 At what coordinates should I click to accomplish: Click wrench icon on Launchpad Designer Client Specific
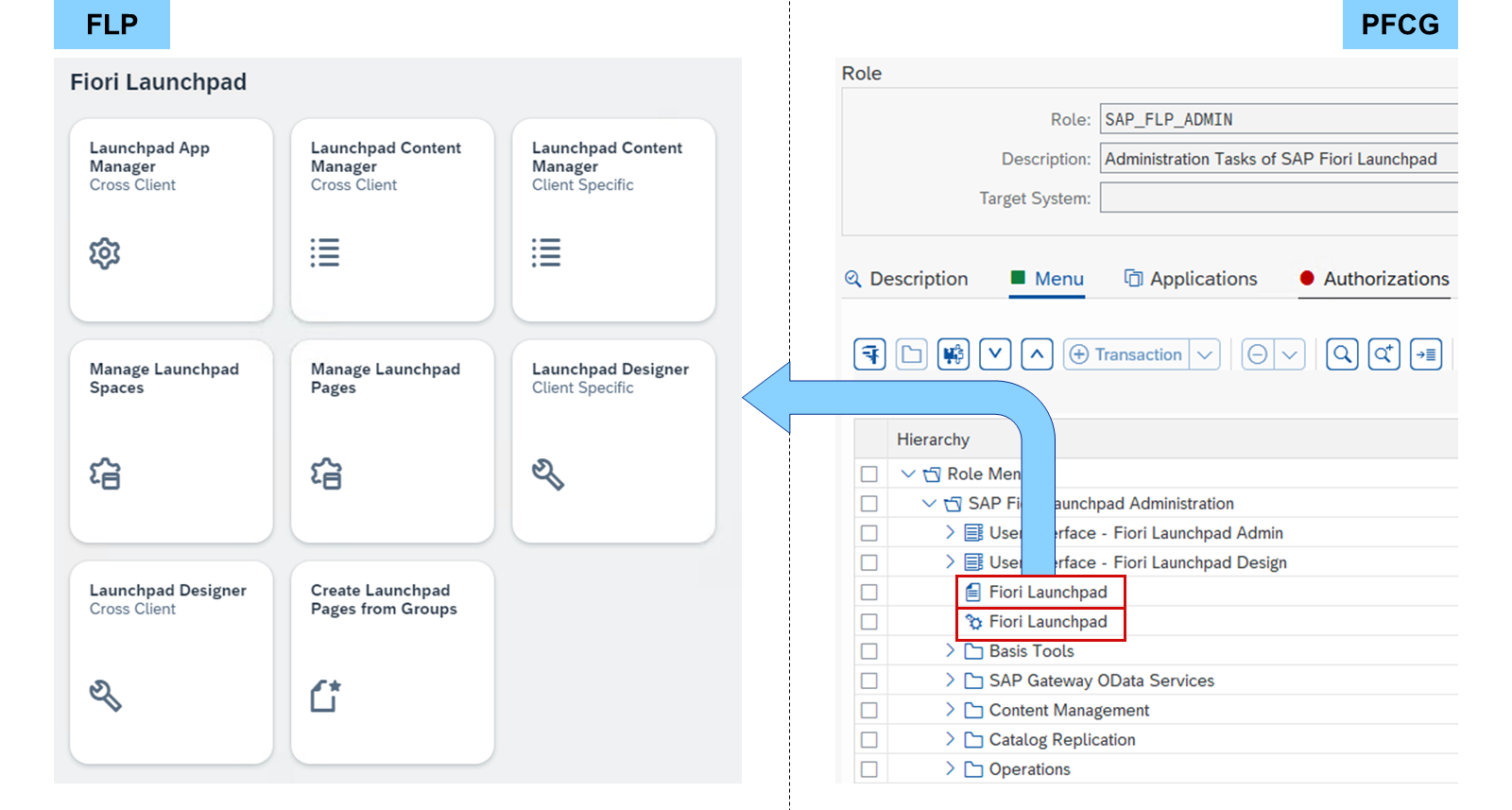[x=548, y=474]
